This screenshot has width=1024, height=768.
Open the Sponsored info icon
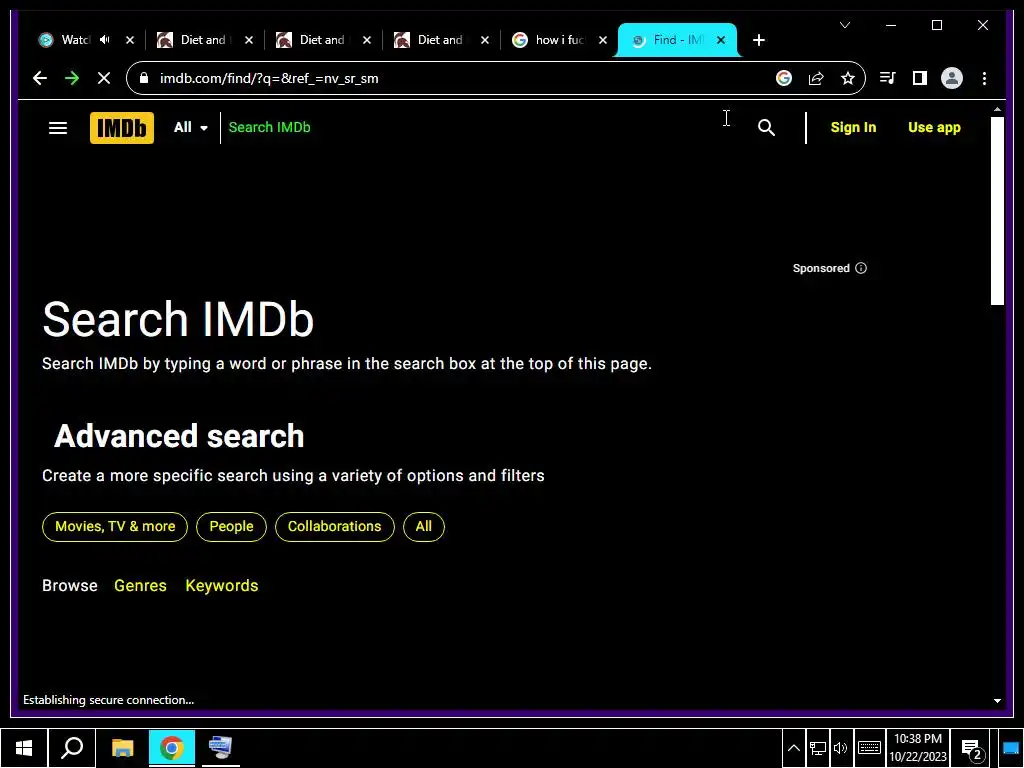click(x=861, y=268)
